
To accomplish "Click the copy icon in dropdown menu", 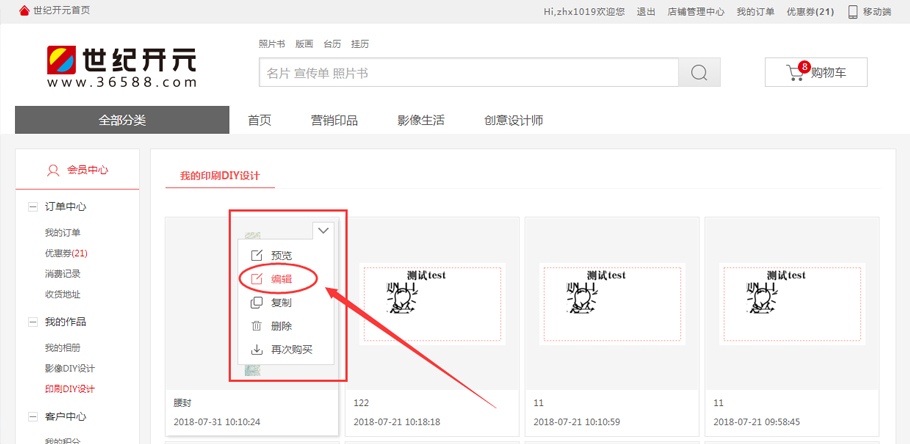I will (256, 302).
